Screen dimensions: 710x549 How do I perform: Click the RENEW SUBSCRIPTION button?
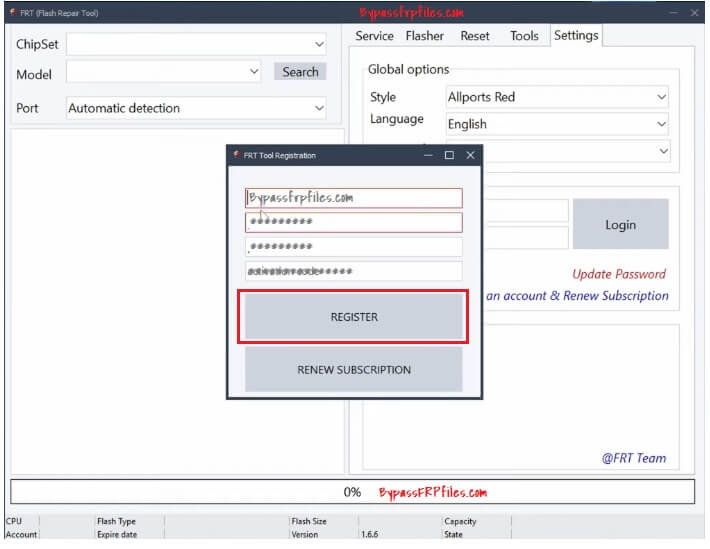354,370
